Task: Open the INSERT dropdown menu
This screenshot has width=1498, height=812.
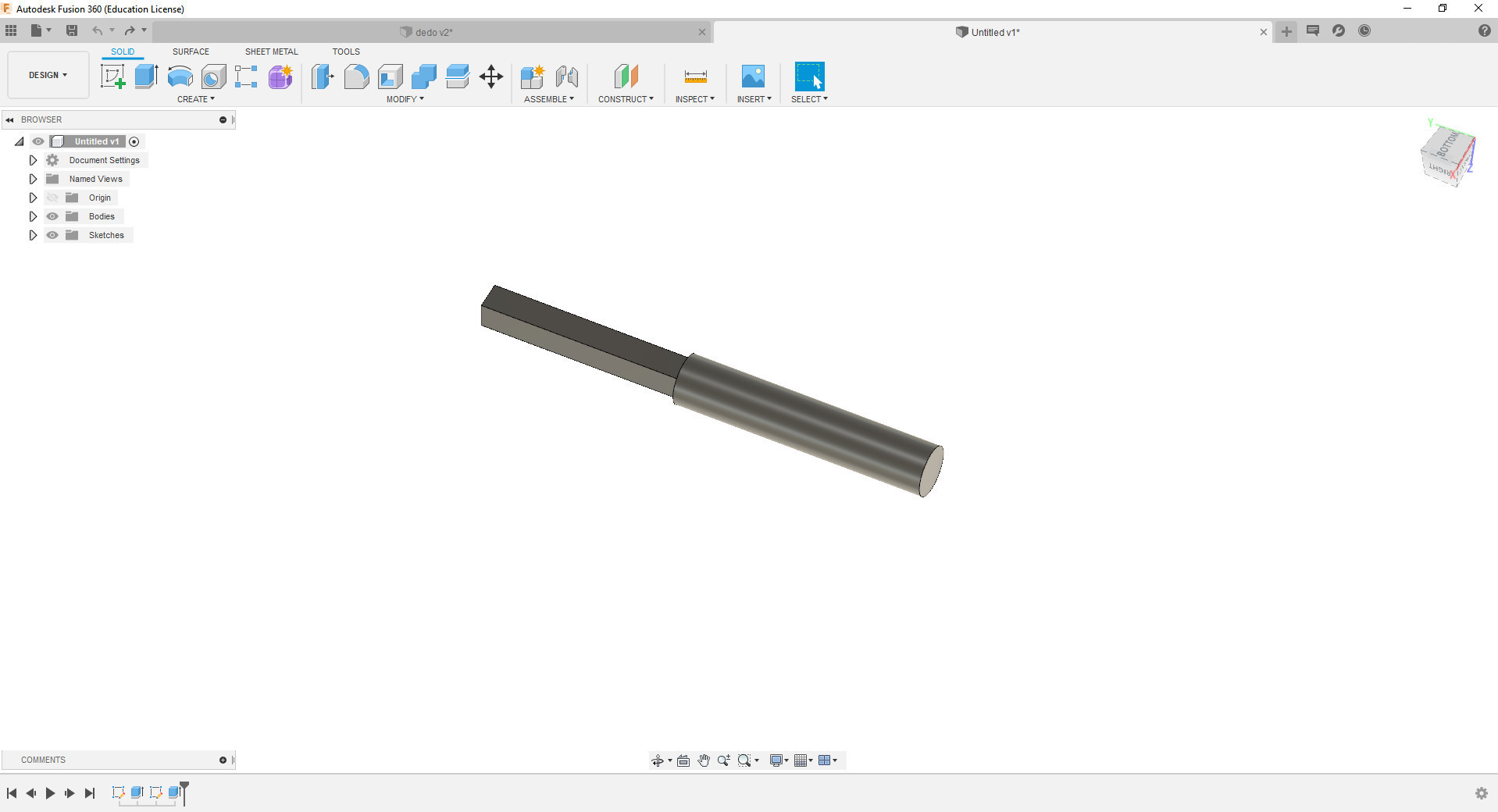Action: pos(754,99)
